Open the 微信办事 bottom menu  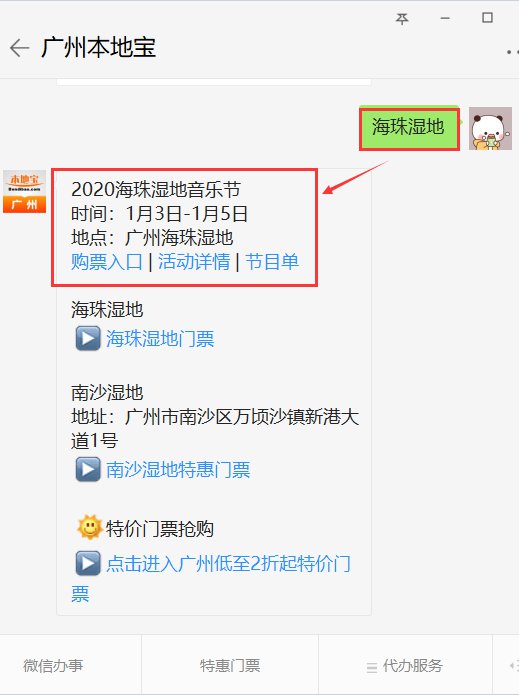tap(53, 665)
